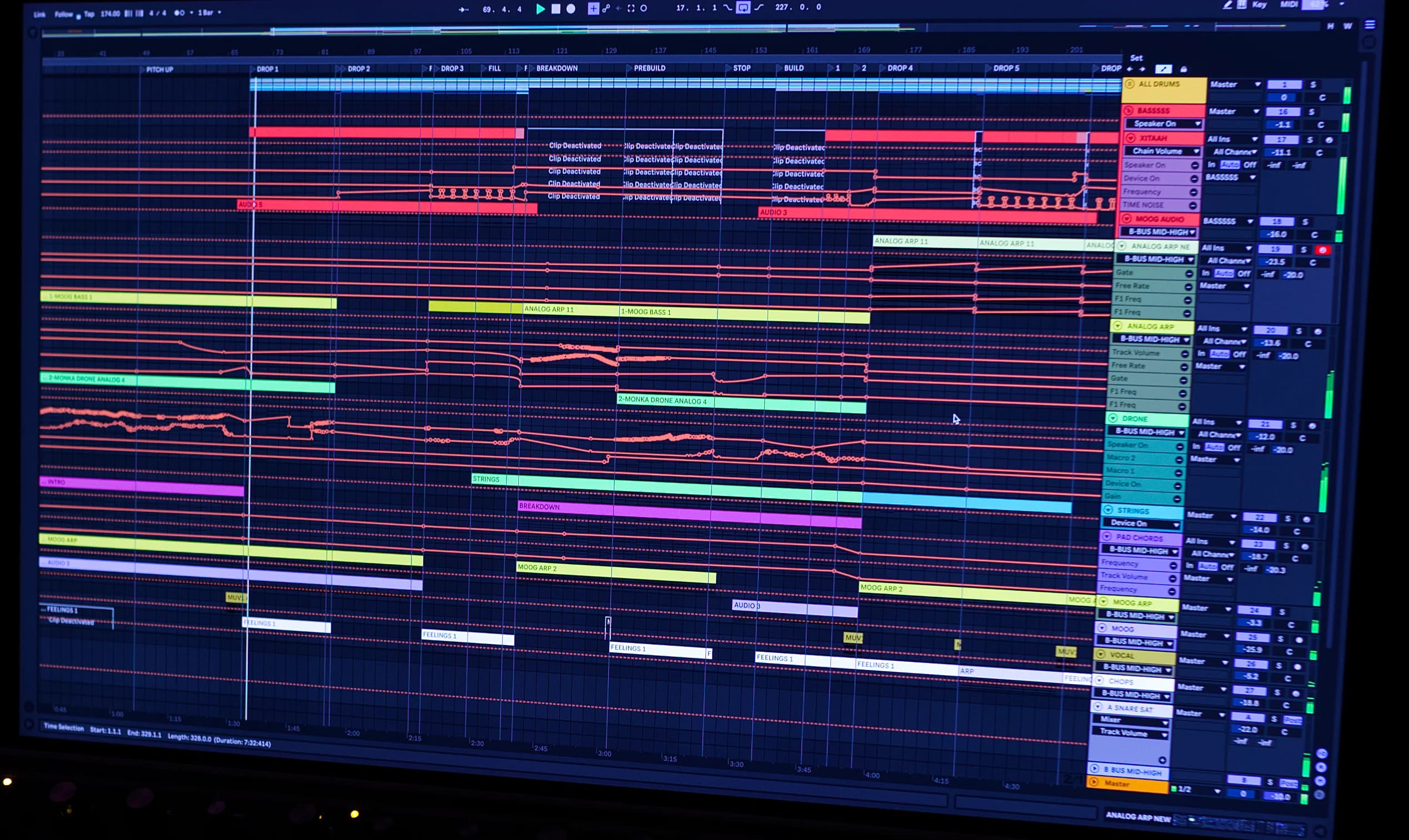Remove the DRONE Macro 2 automation lane

tap(1179, 459)
